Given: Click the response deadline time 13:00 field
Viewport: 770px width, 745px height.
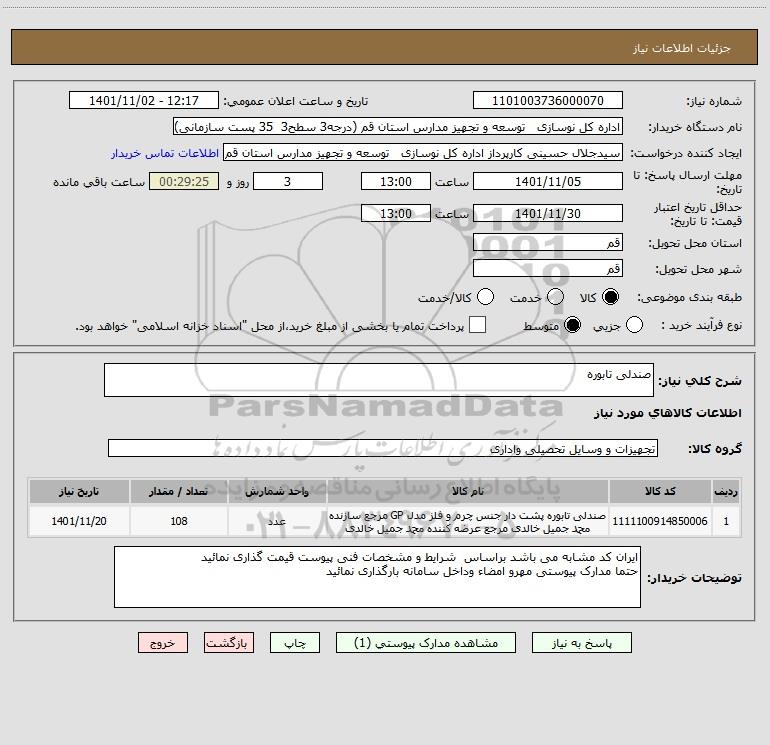Looking at the screenshot, I should pos(396,182).
